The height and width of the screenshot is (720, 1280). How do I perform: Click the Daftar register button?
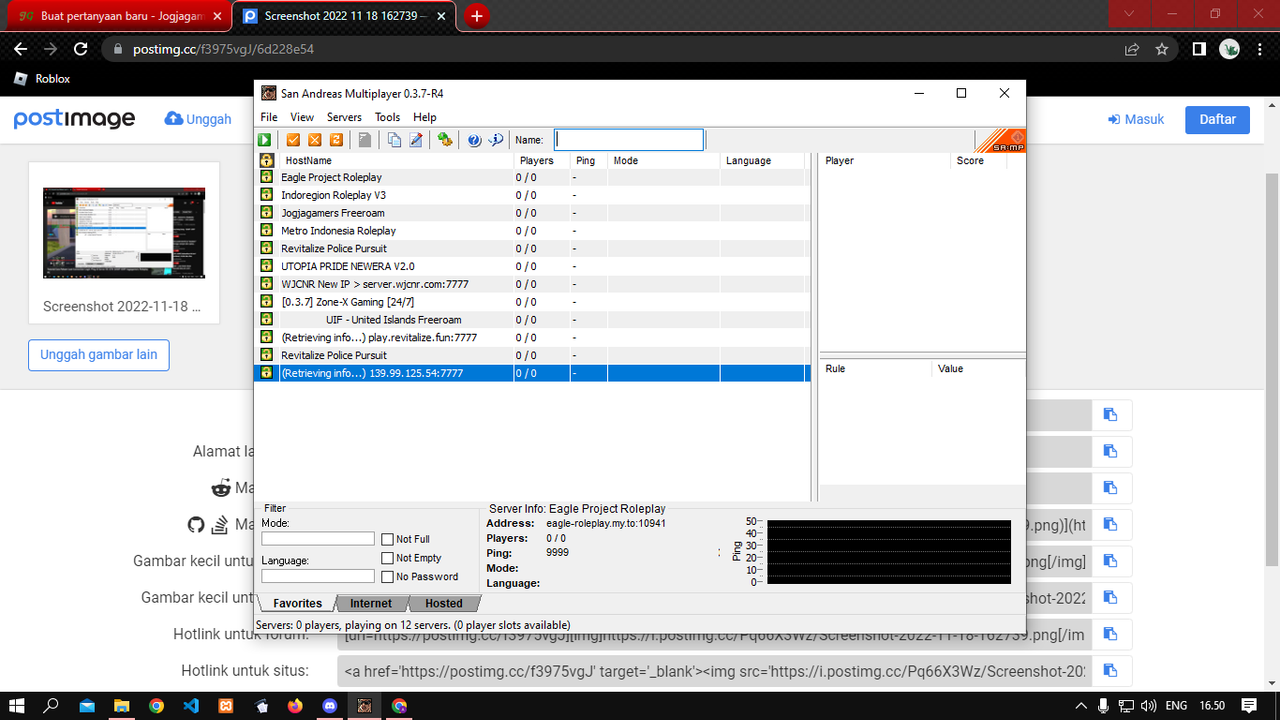coord(1218,119)
